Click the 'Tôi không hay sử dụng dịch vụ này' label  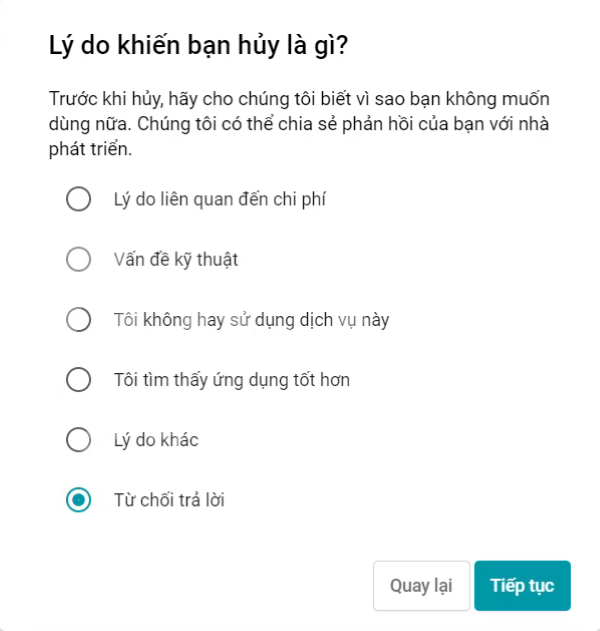tap(251, 320)
